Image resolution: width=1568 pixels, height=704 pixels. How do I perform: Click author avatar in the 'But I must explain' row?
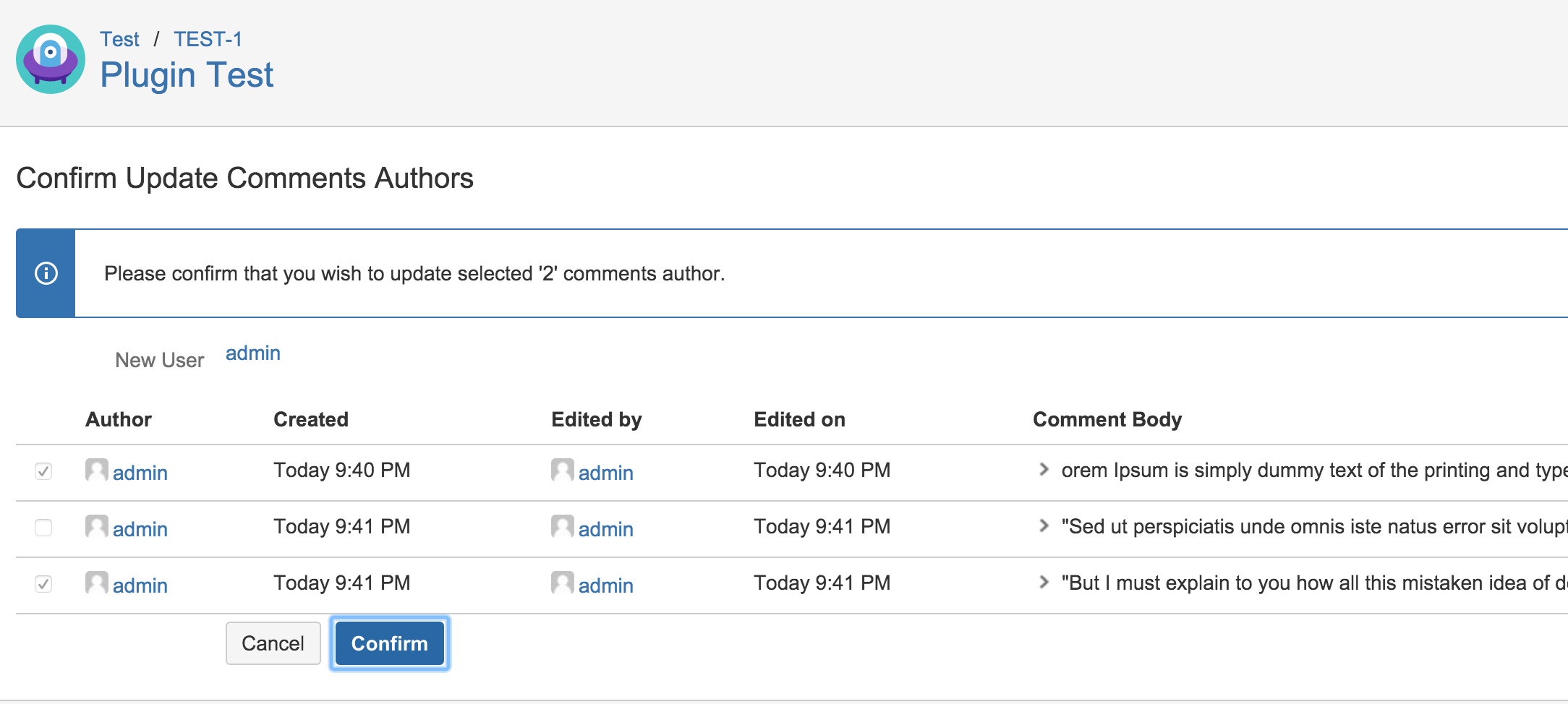[97, 583]
